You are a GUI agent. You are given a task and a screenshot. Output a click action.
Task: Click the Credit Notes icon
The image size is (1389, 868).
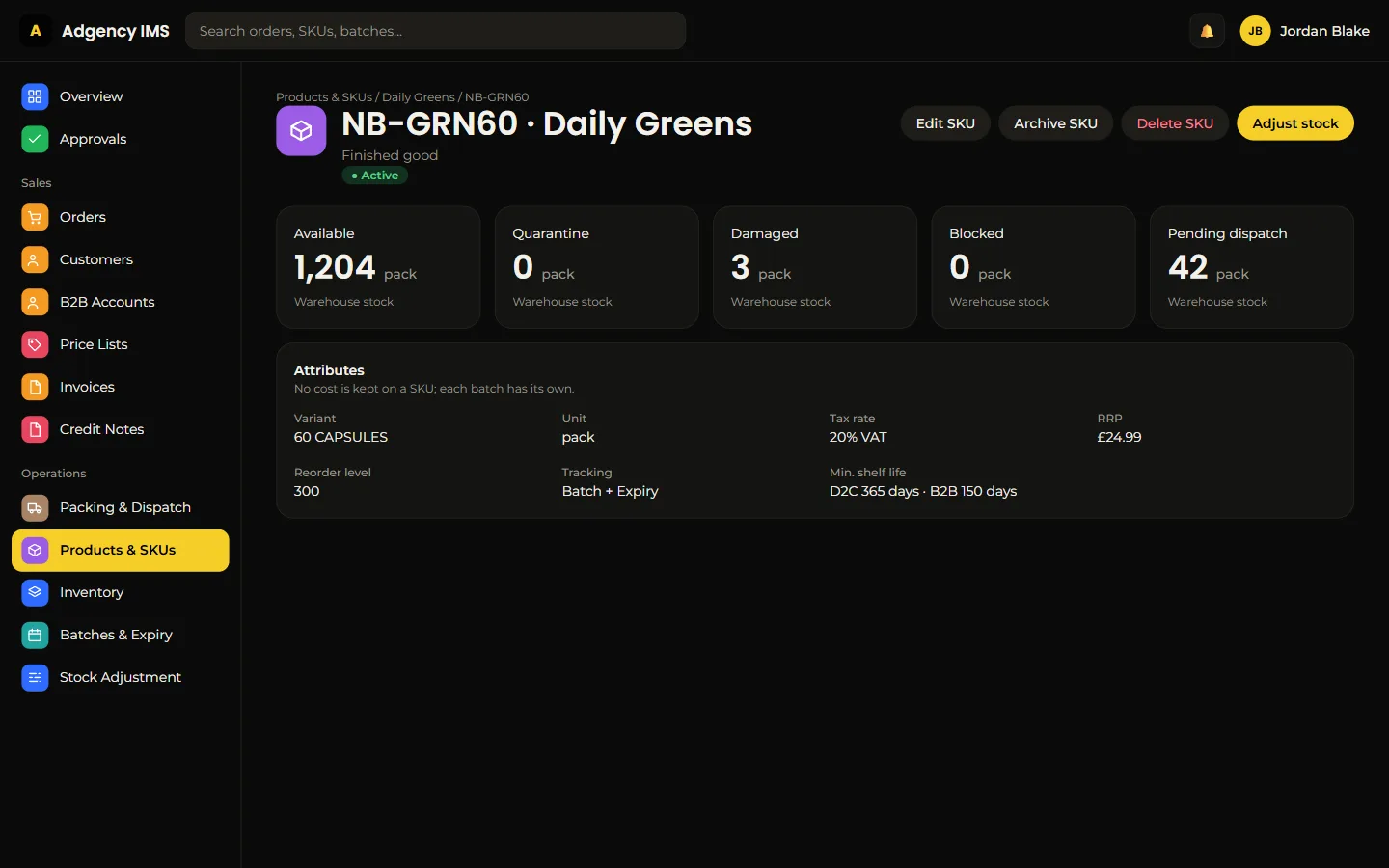35,429
